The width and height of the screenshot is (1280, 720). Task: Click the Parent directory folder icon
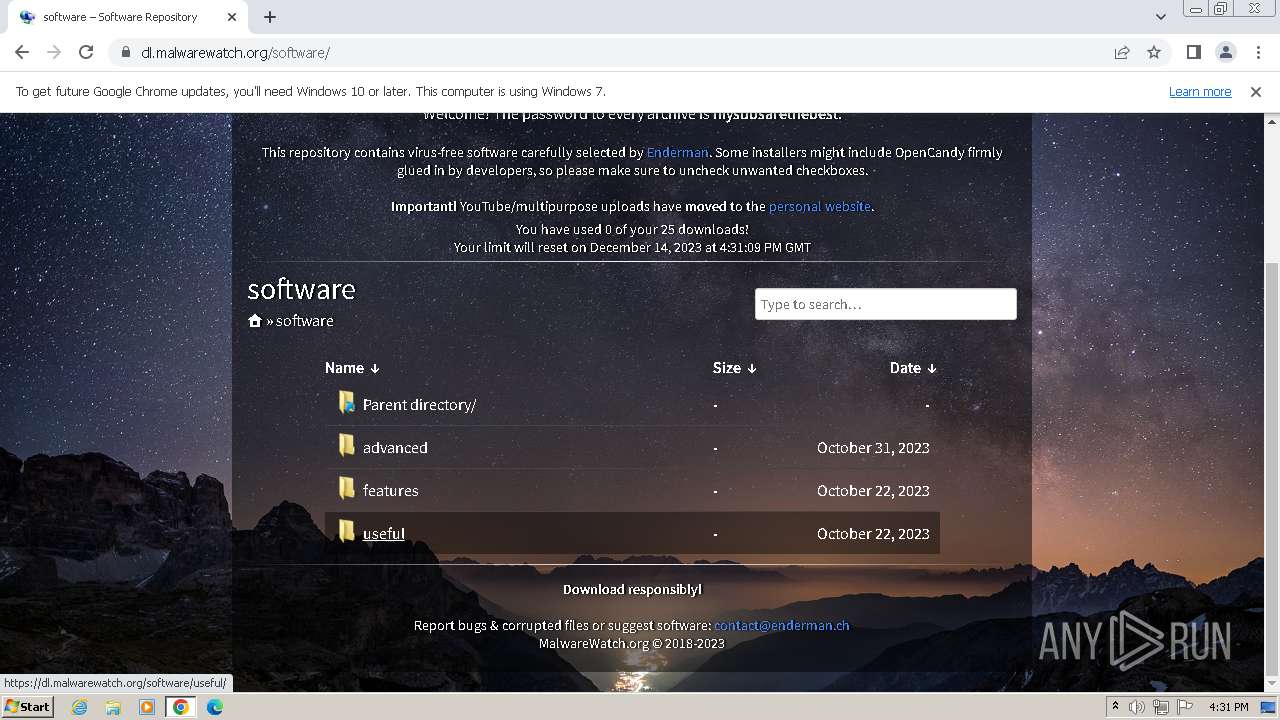pyautogui.click(x=346, y=403)
